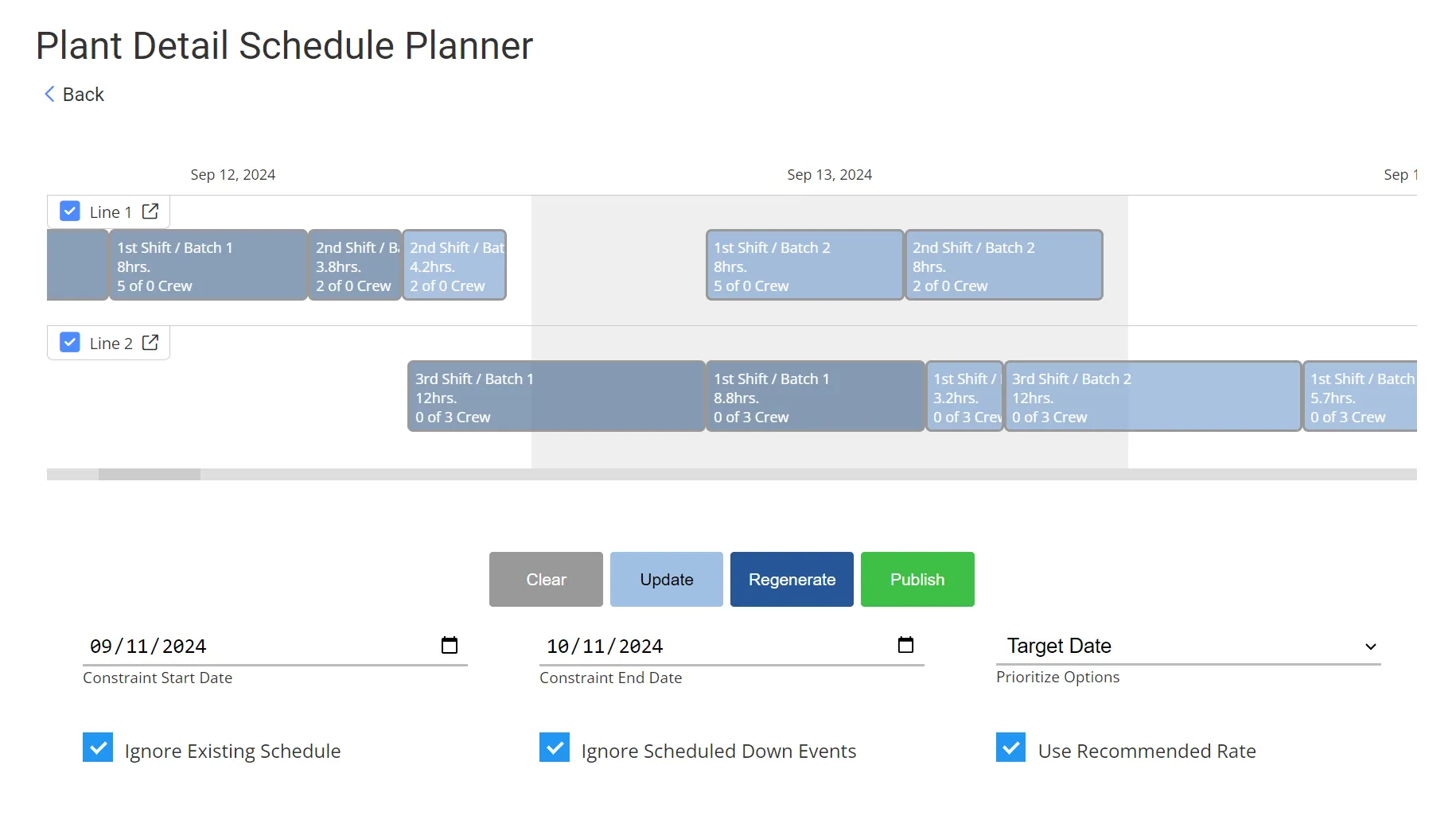Image resolution: width=1456 pixels, height=835 pixels.
Task: Expand the Prioritize Options dropdown
Action: coord(1188,647)
